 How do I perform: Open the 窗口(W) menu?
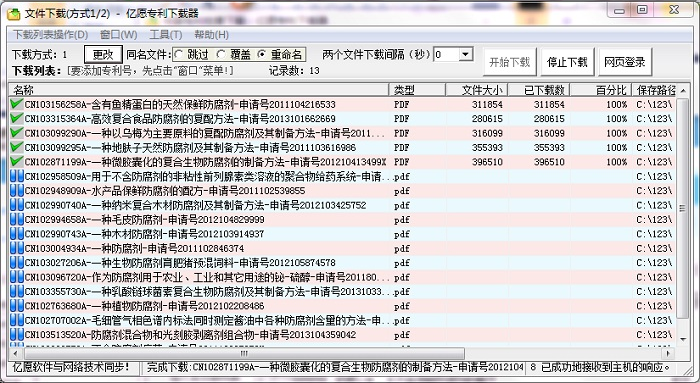118,34
